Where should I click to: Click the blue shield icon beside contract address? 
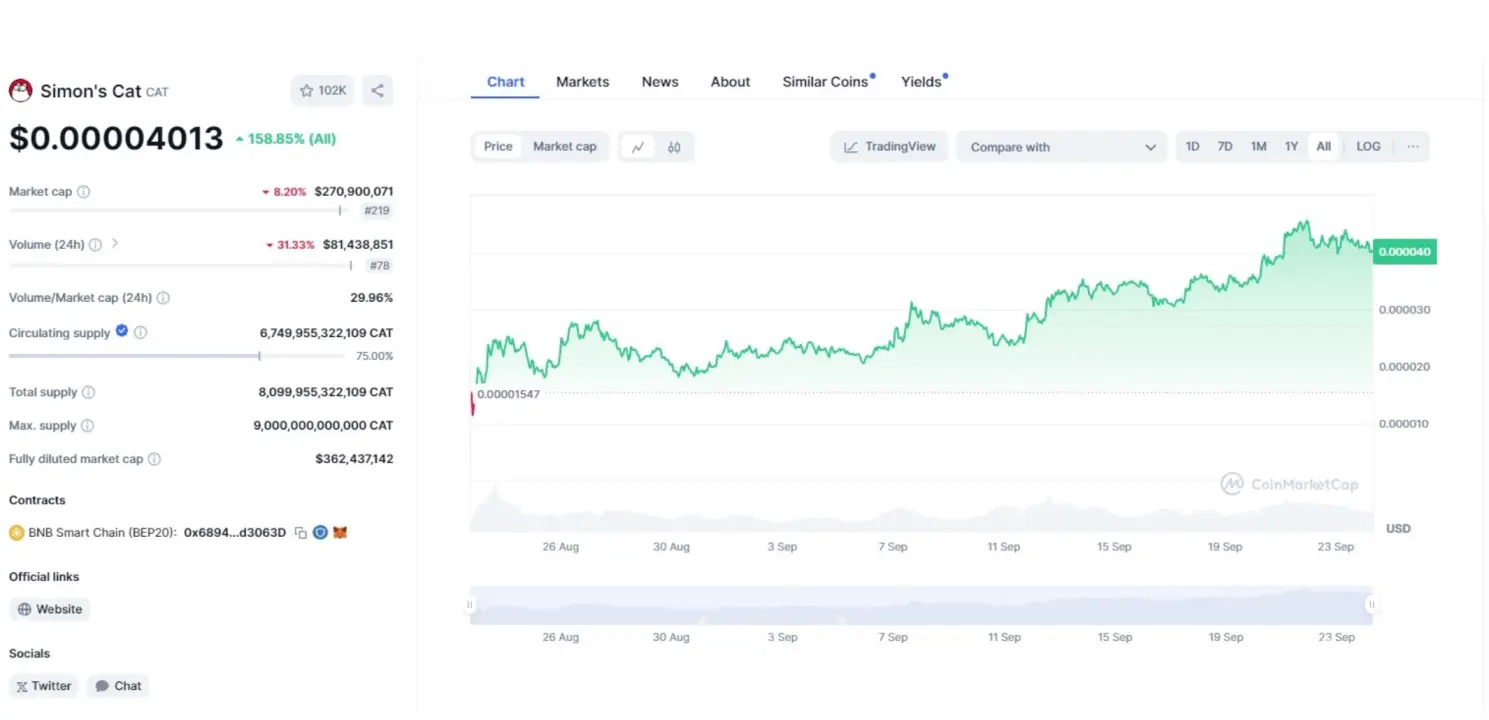click(320, 533)
